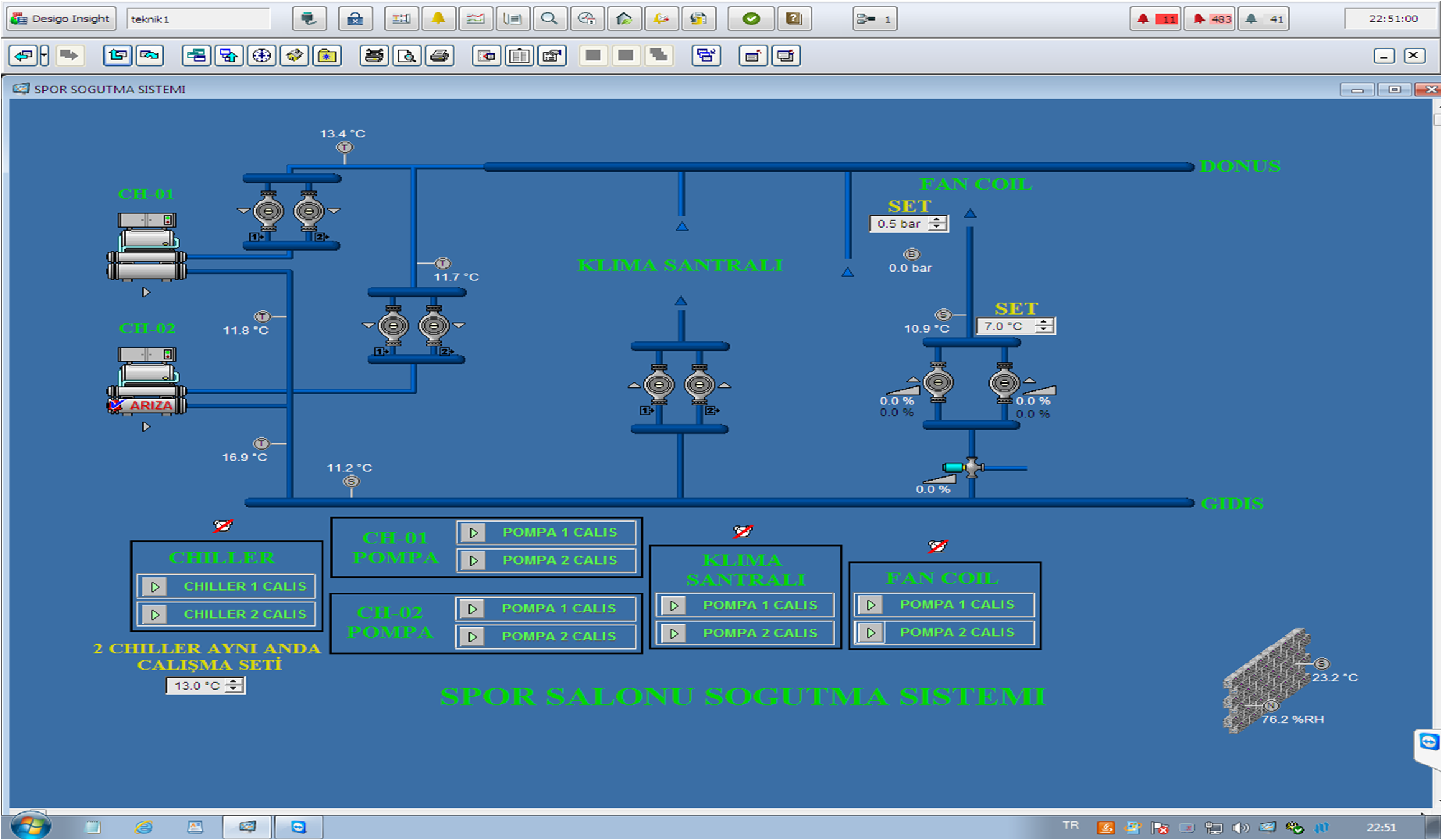The image size is (1442, 840).
Task: Click the green checkmark status icon
Action: point(751,19)
